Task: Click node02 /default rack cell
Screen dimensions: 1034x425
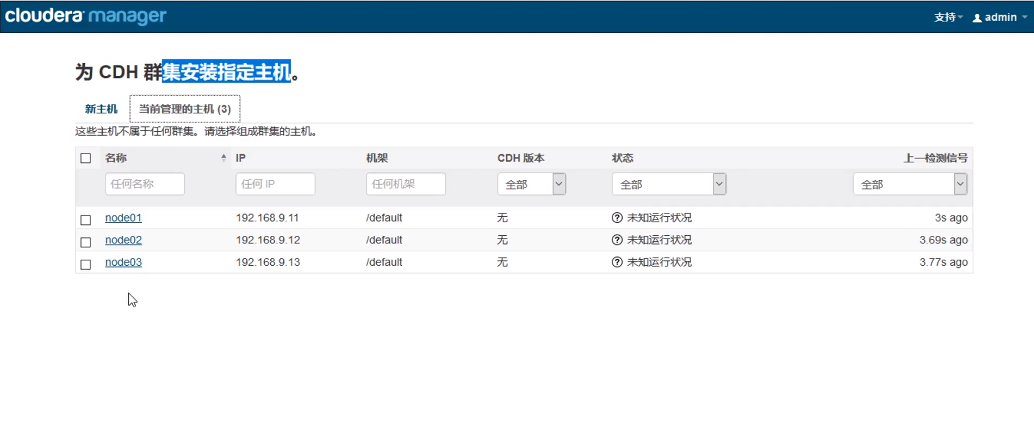Action: pyautogui.click(x=384, y=240)
